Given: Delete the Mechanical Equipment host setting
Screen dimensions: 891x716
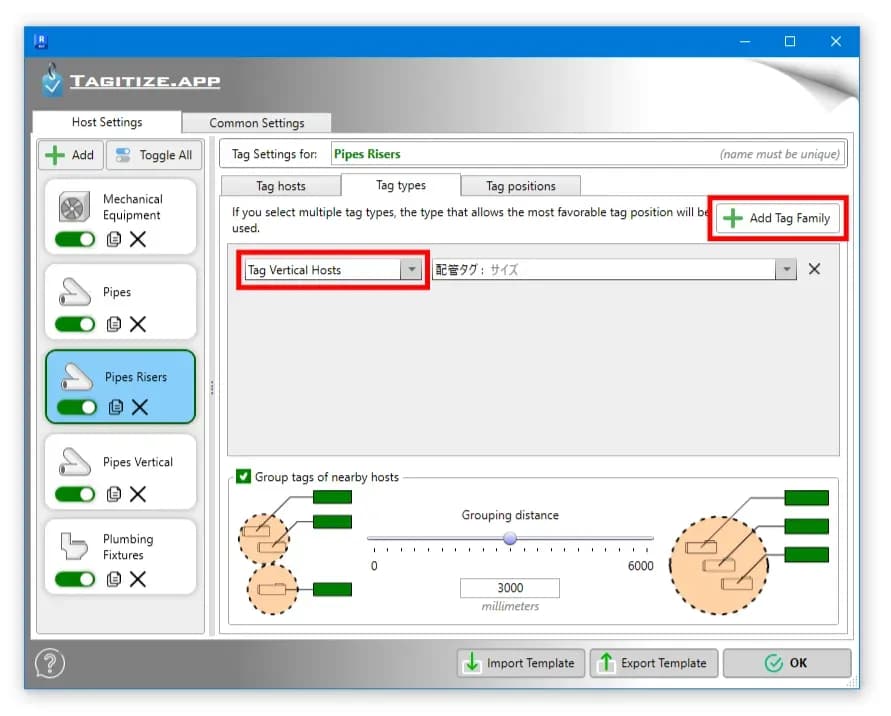Looking at the screenshot, I should pos(138,239).
